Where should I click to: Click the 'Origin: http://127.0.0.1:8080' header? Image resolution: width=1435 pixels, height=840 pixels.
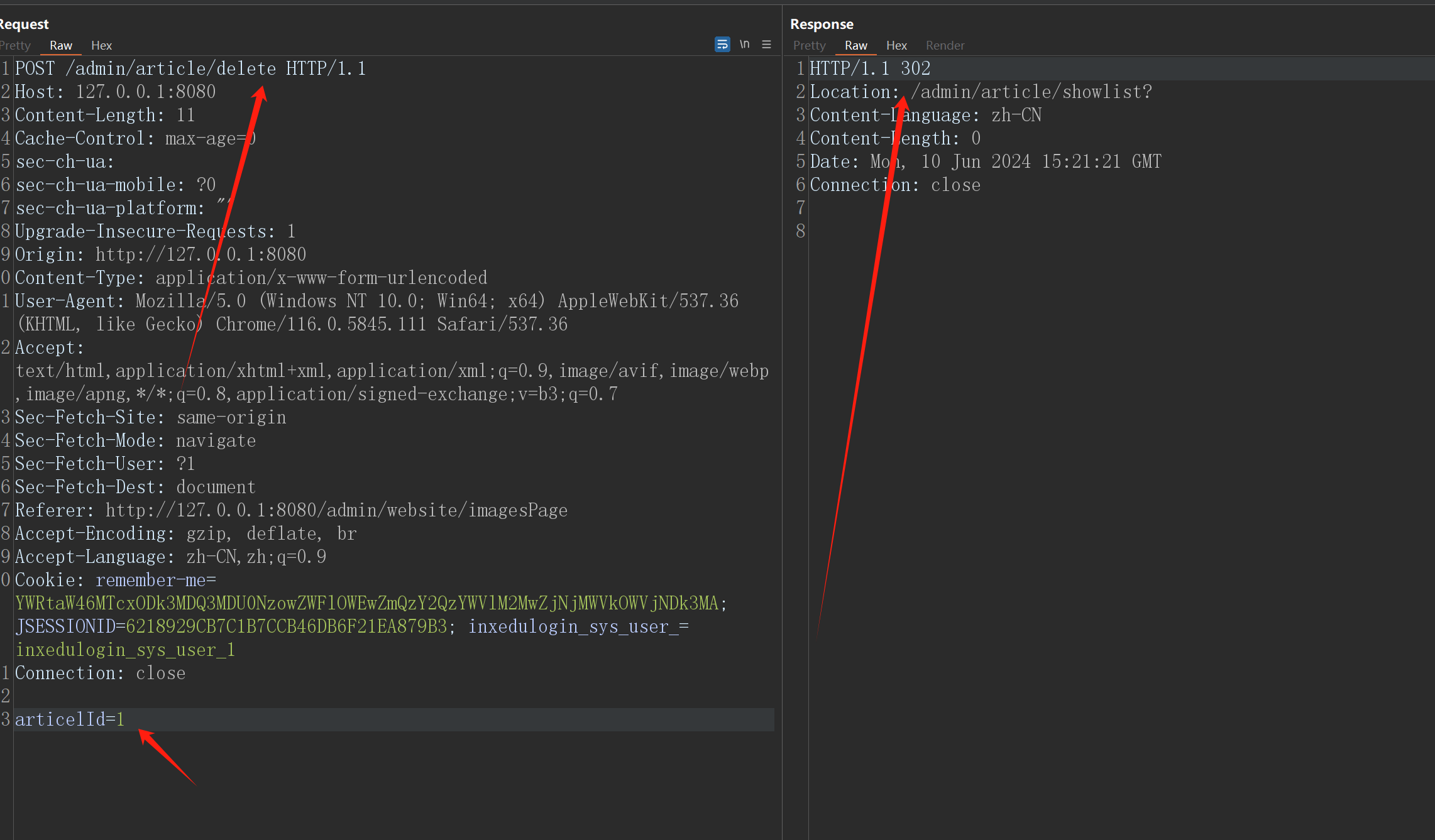point(160,254)
